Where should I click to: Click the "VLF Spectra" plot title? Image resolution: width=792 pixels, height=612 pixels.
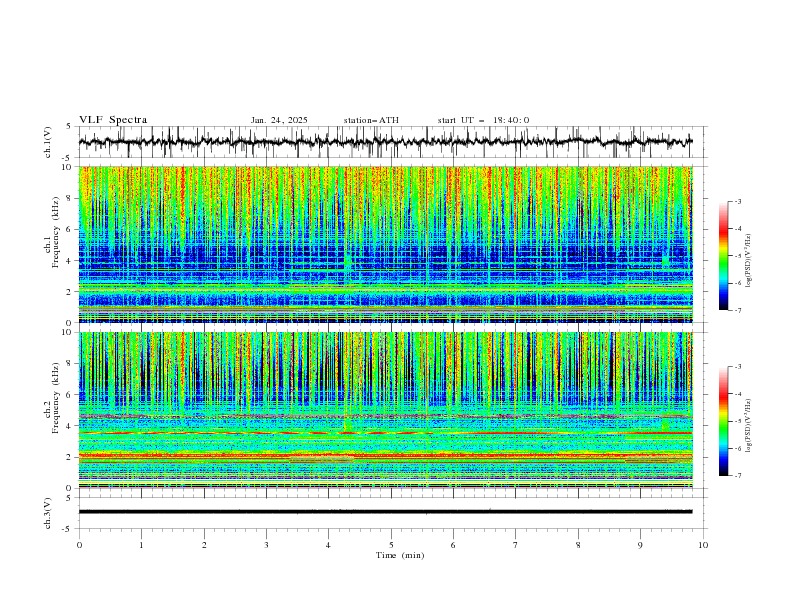tap(113, 120)
